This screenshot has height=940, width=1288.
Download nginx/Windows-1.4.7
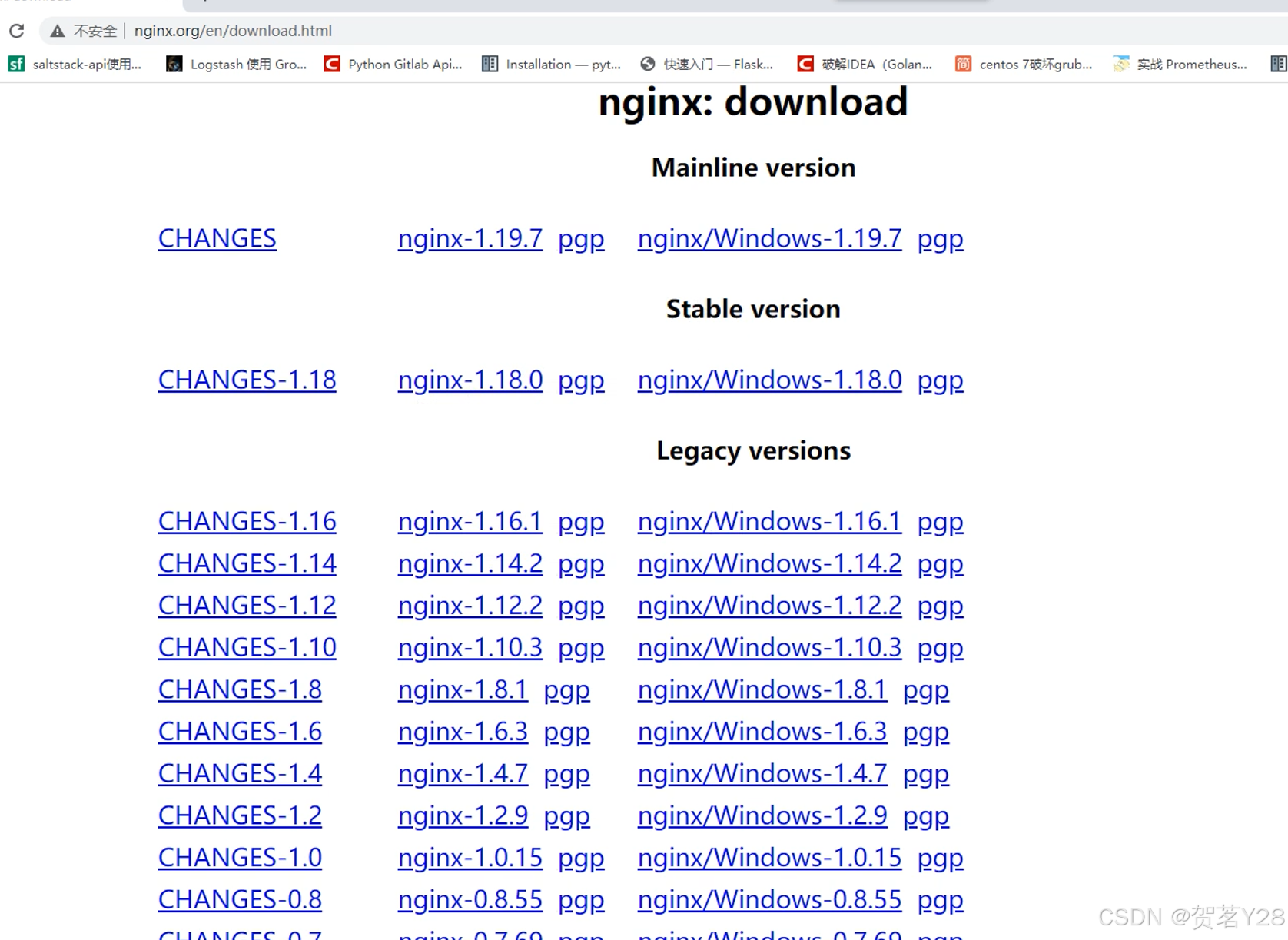point(762,773)
